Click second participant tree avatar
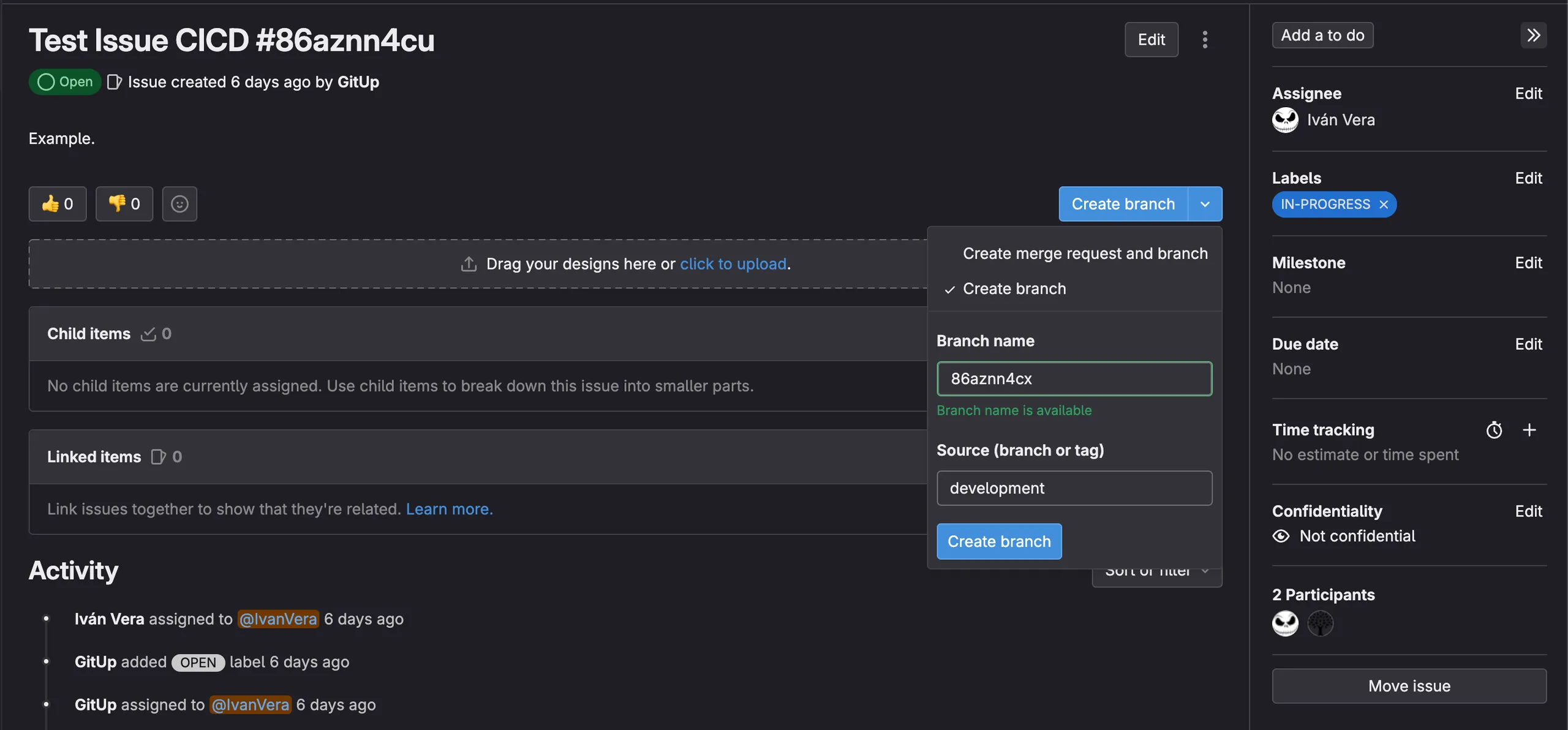1568x730 pixels. coord(1320,623)
